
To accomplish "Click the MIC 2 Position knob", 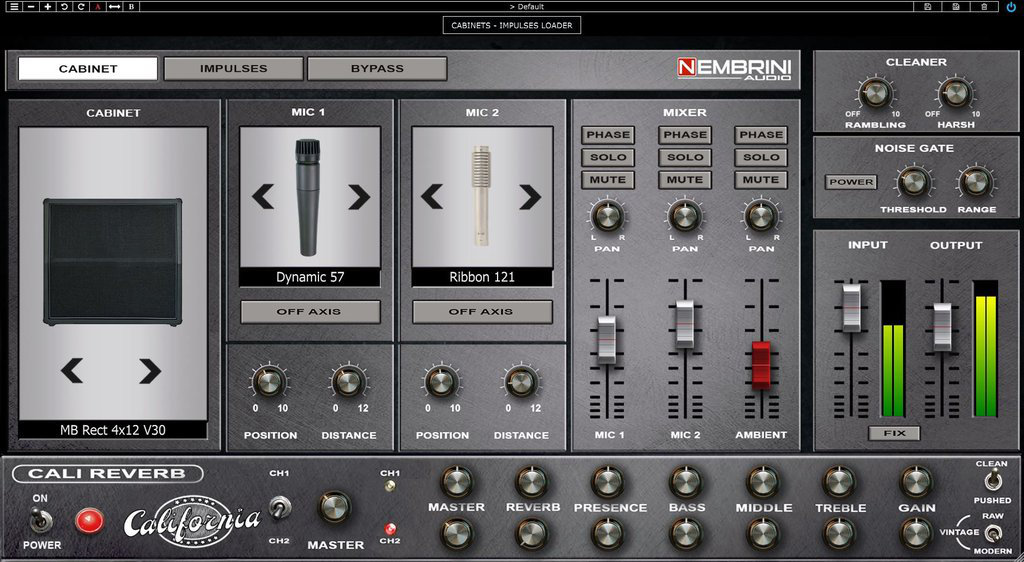I will 441,382.
